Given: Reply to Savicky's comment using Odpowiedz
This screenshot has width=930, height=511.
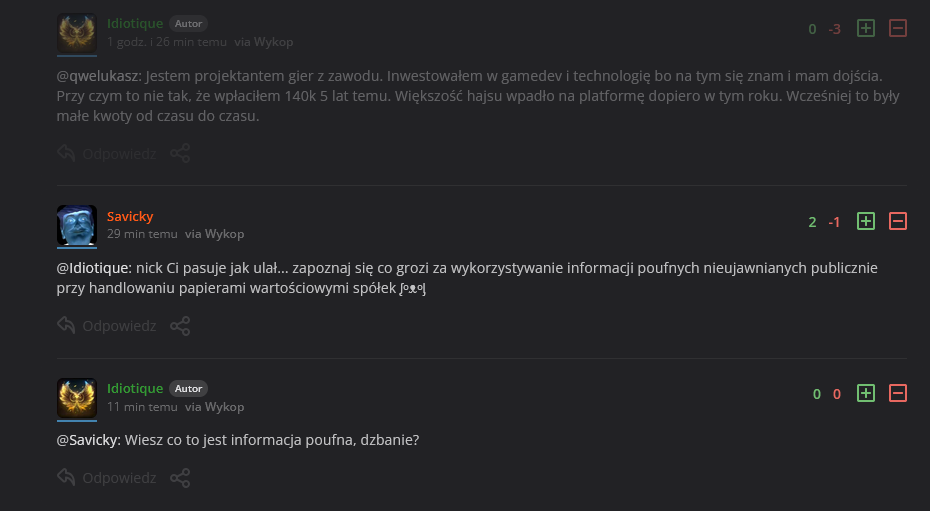Looking at the screenshot, I should (x=108, y=326).
